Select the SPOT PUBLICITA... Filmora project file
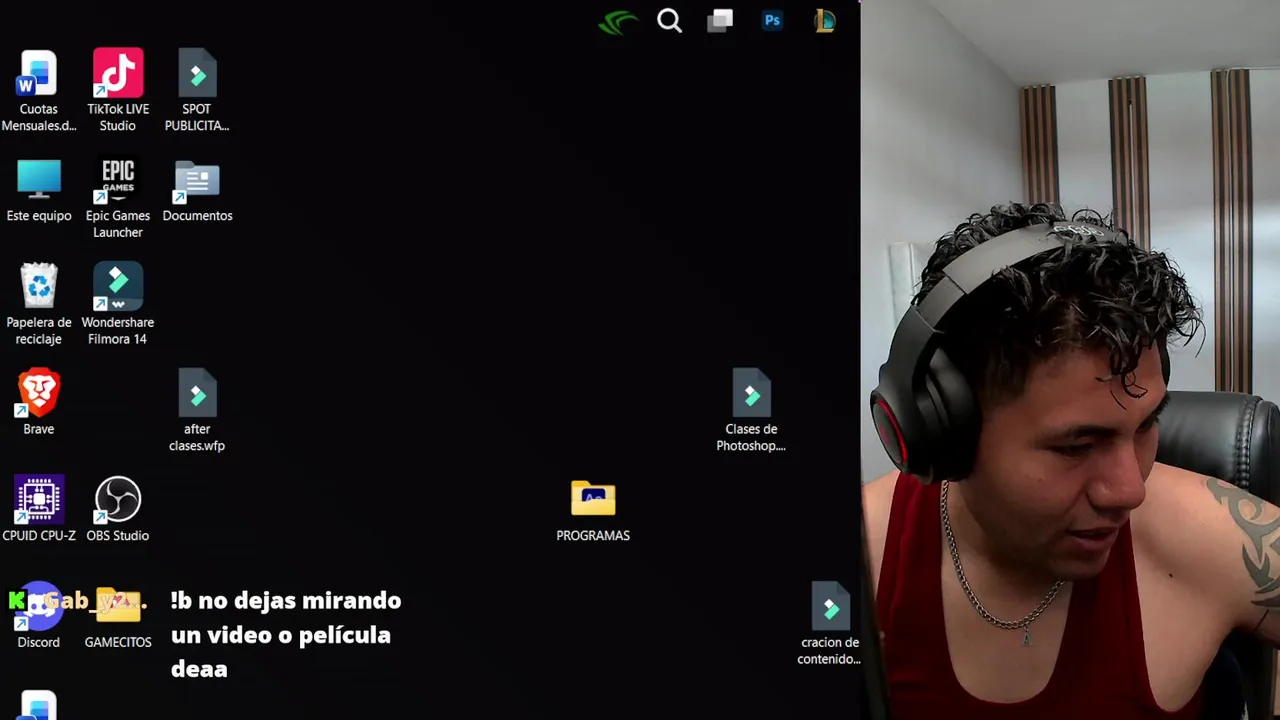This screenshot has height=720, width=1280. 197,90
